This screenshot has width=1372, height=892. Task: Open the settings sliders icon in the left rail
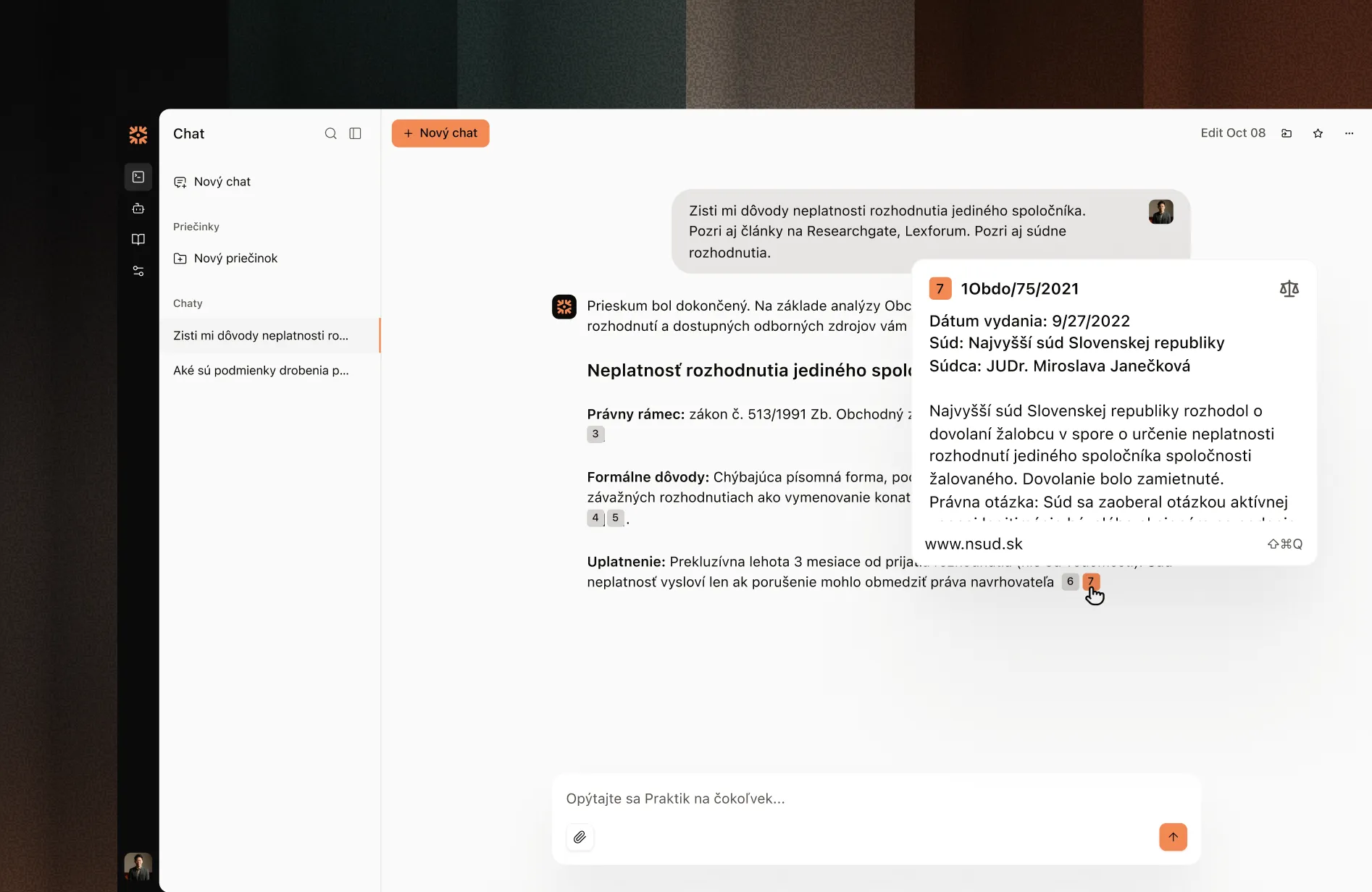click(138, 271)
